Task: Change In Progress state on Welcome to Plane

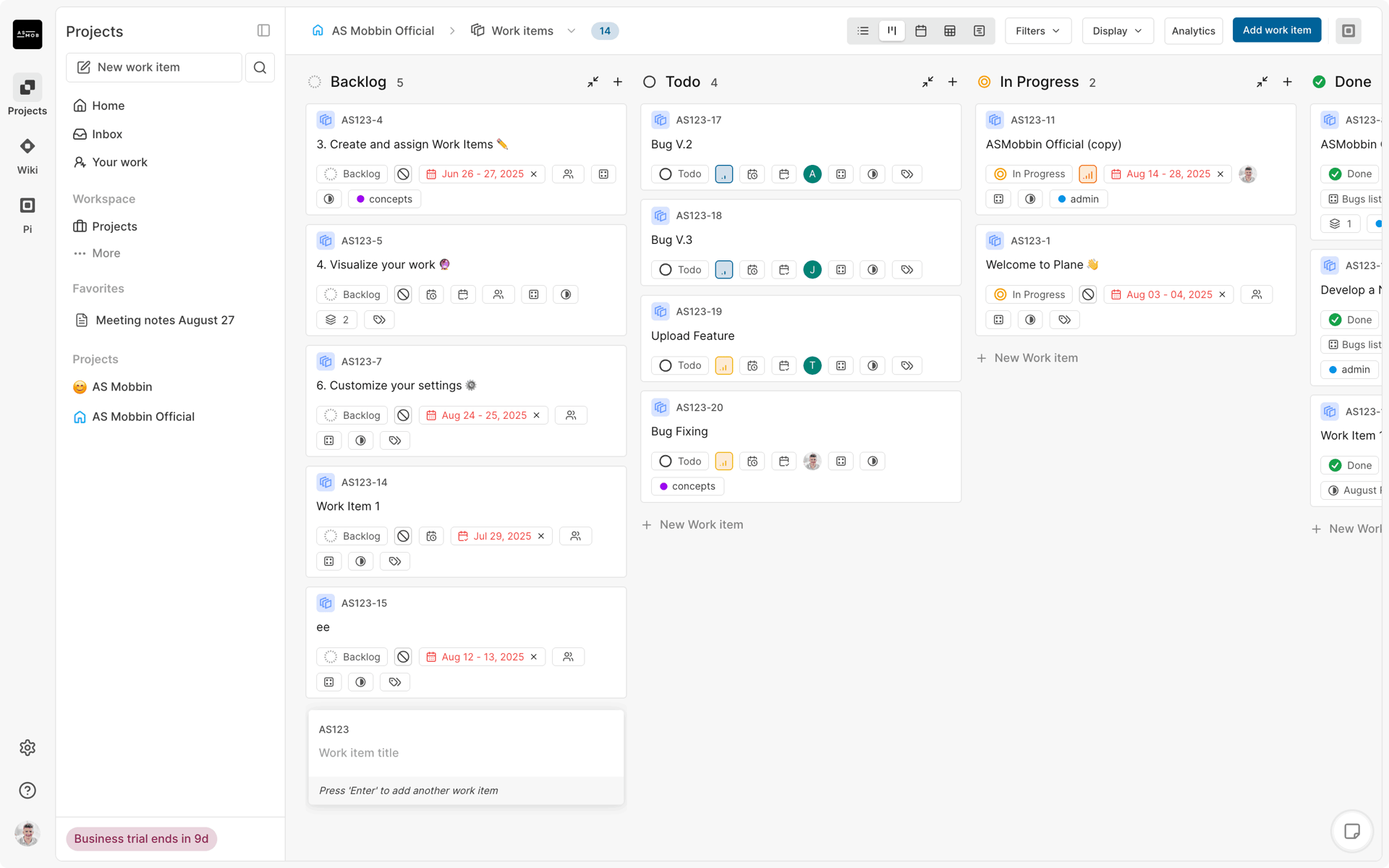Action: click(1029, 294)
